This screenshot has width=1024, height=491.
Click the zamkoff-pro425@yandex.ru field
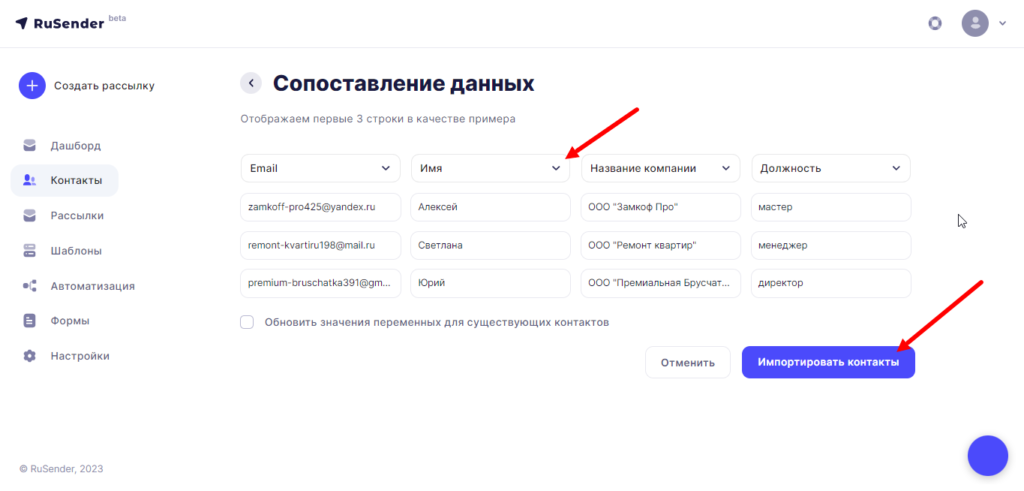(x=321, y=208)
